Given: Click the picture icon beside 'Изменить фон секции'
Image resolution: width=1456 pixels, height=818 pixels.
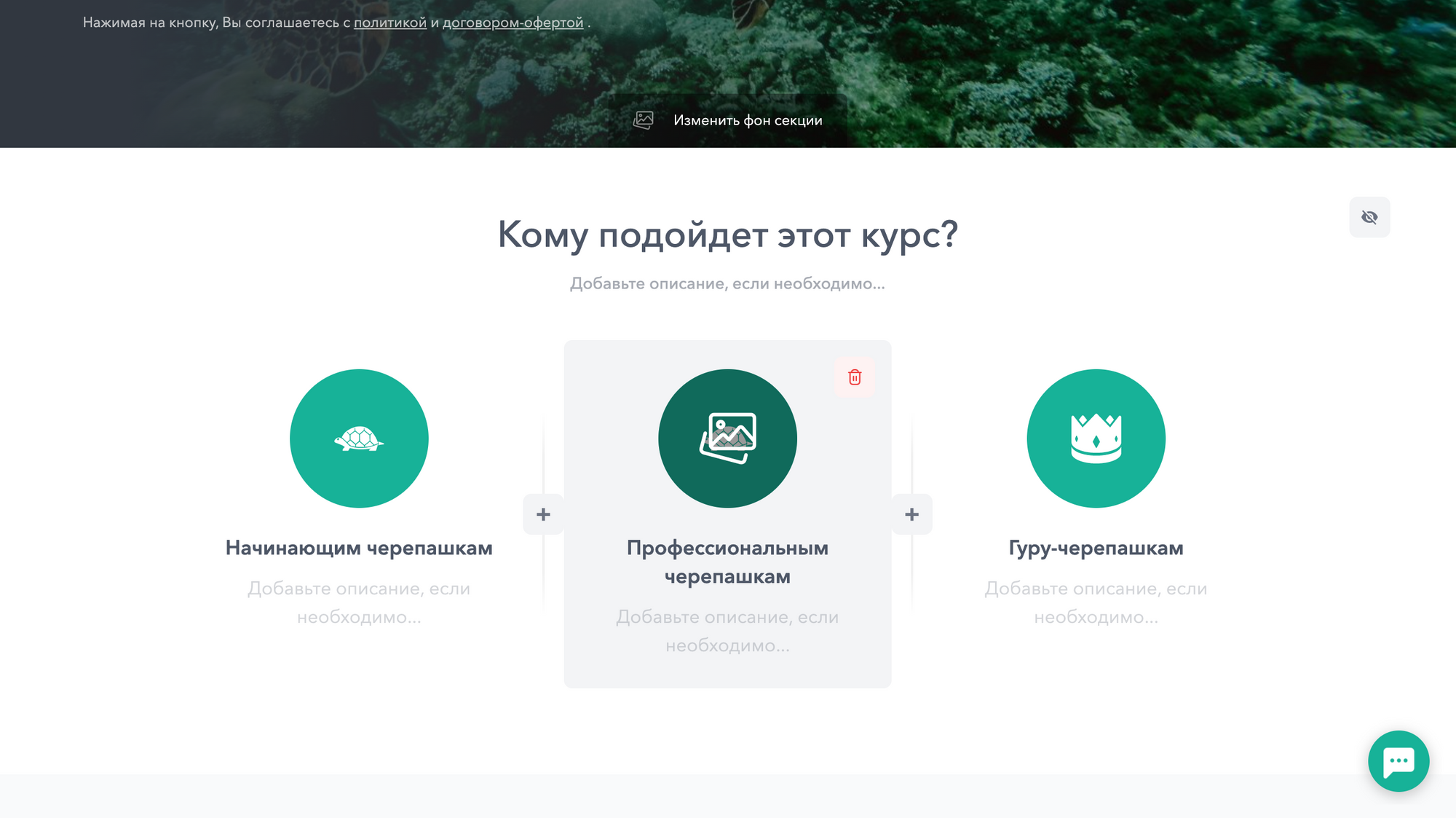Looking at the screenshot, I should coord(643,120).
